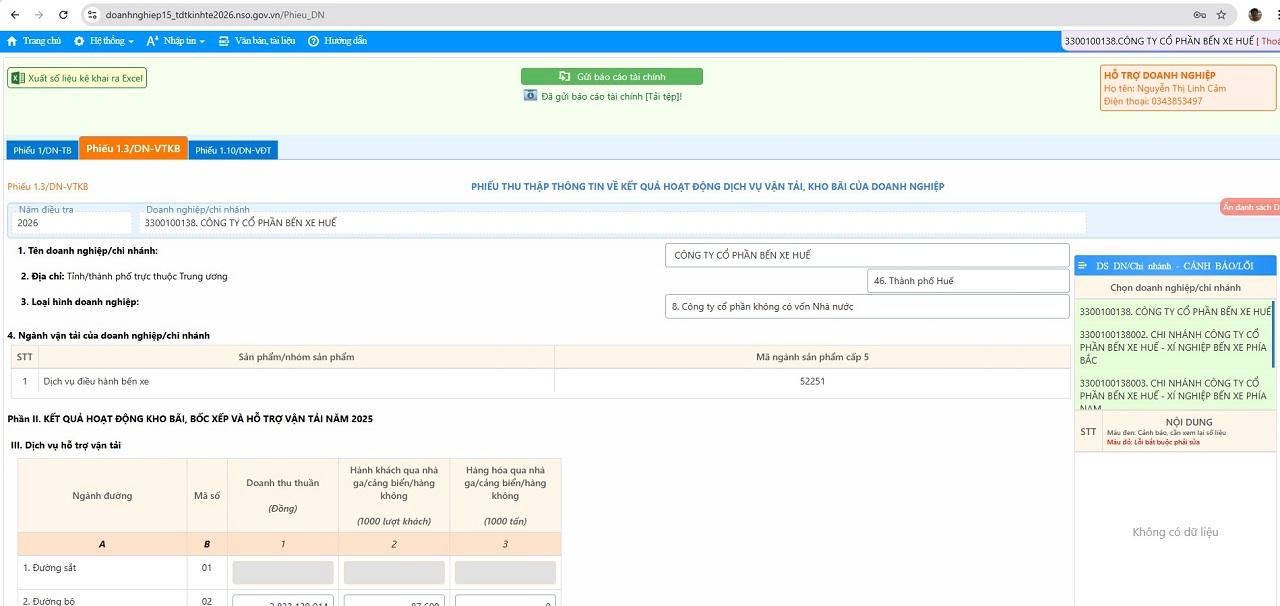
Task: Switch to Phiếu 1/DN-TB tab
Action: [42, 150]
